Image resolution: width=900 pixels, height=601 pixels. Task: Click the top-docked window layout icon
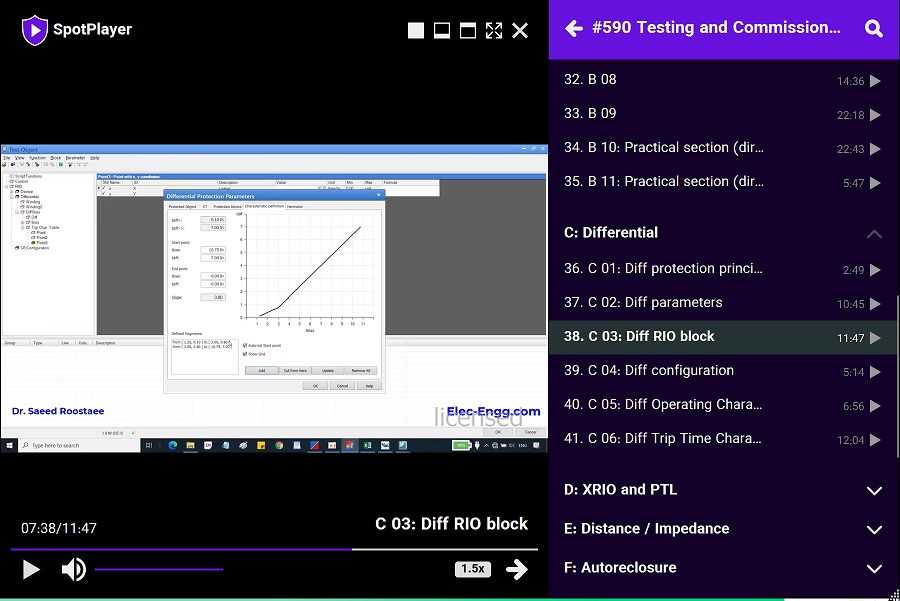click(468, 31)
